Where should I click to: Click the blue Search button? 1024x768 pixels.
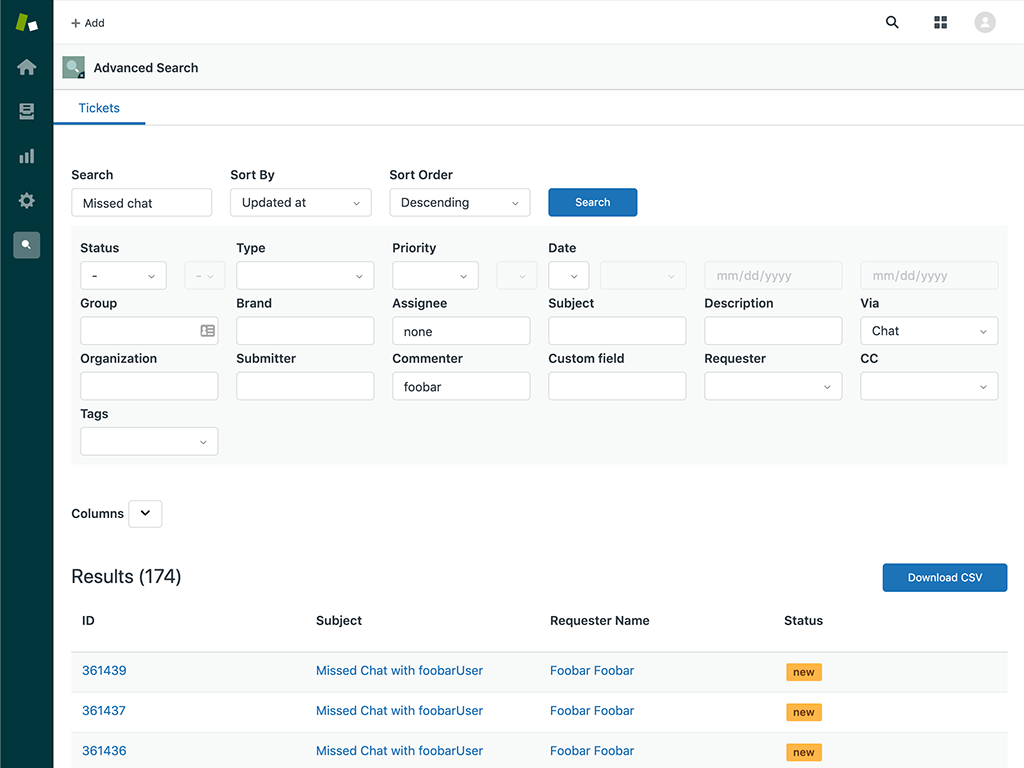coord(592,202)
